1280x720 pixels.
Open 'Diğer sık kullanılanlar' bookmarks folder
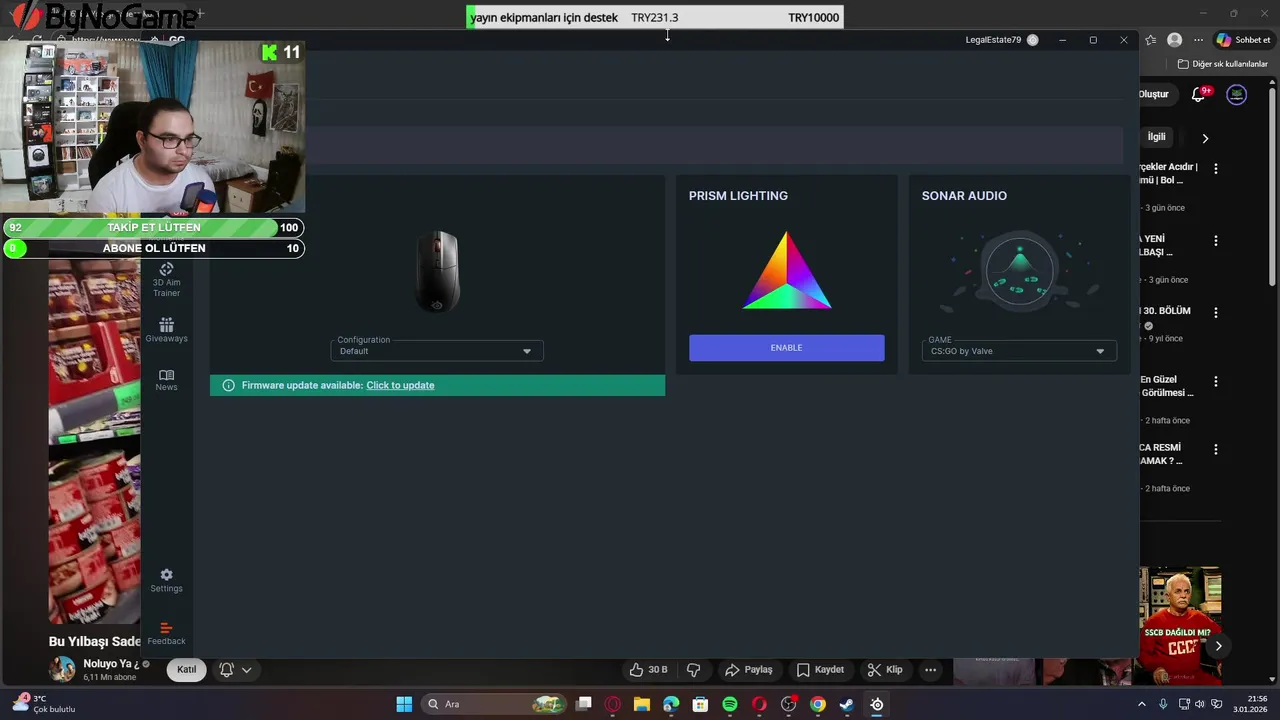click(1223, 64)
